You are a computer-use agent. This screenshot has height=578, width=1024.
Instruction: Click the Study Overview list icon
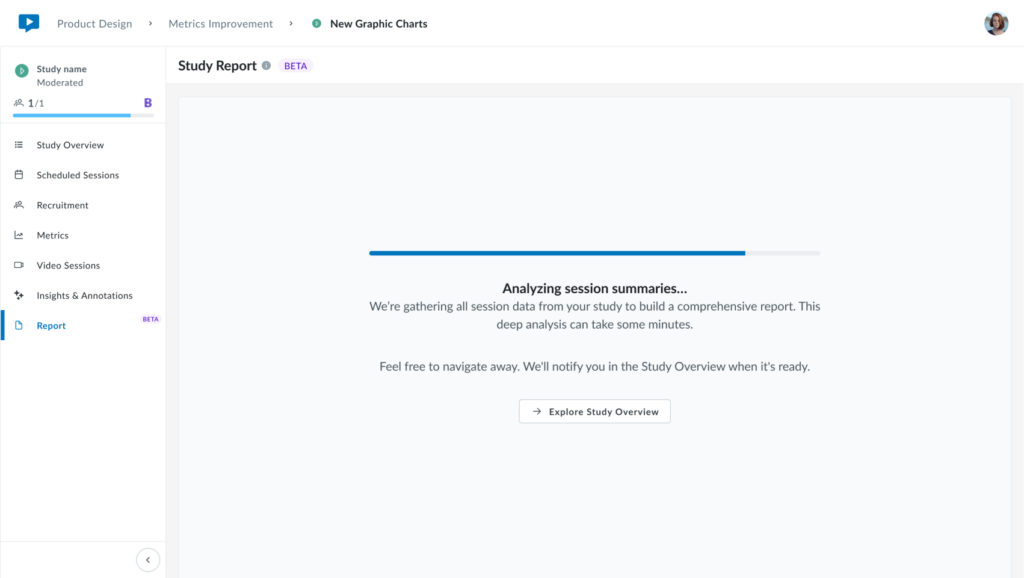tap(19, 145)
